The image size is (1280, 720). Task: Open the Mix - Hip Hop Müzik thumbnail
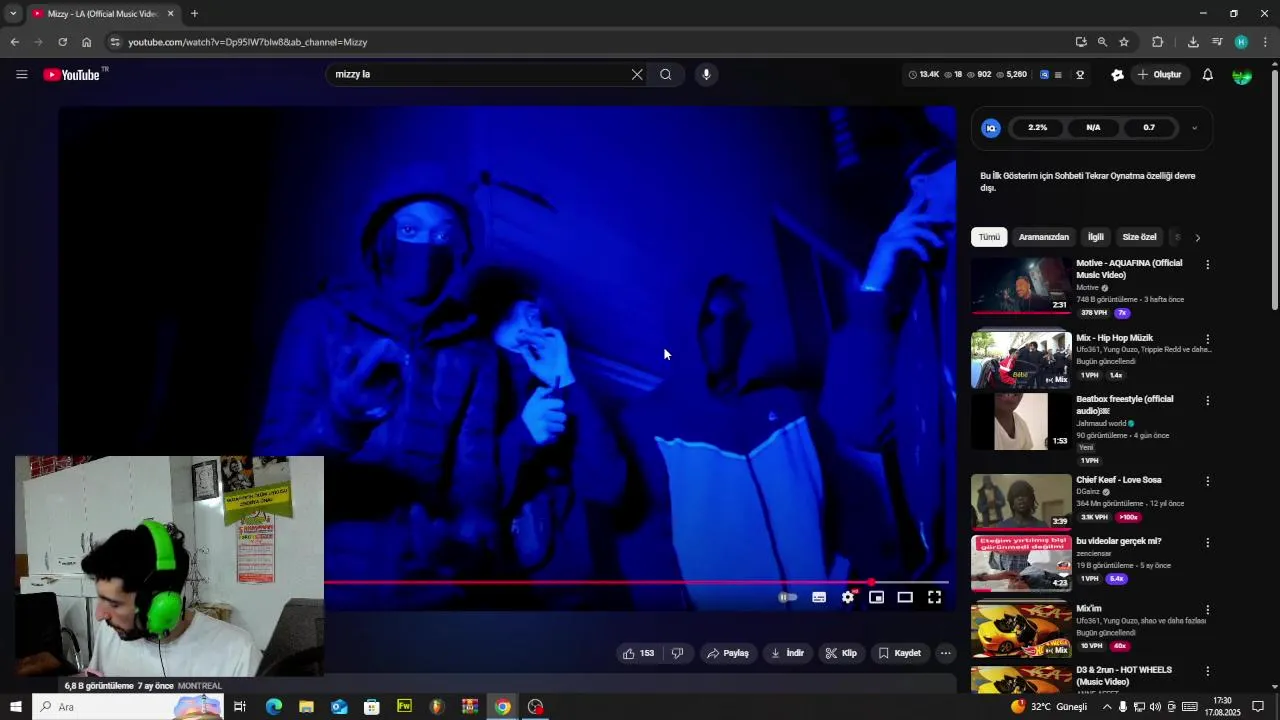click(1021, 360)
